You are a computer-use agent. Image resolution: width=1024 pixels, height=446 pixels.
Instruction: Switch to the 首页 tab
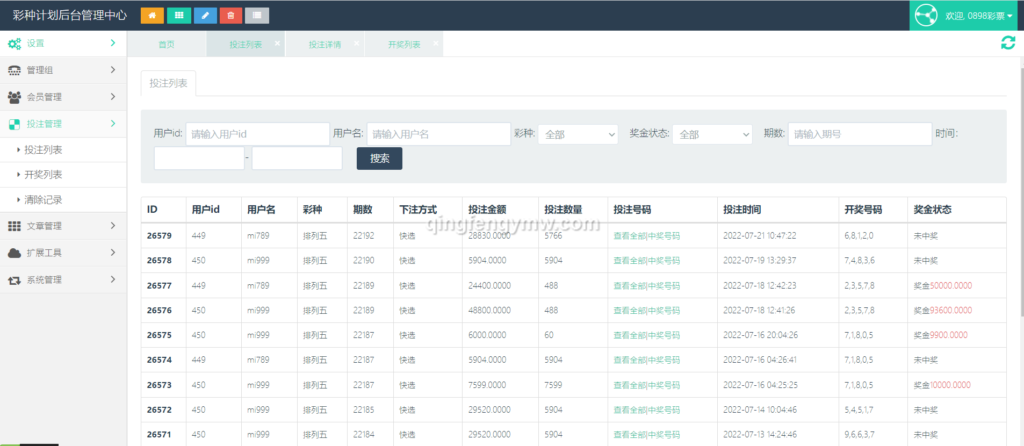coord(166,45)
